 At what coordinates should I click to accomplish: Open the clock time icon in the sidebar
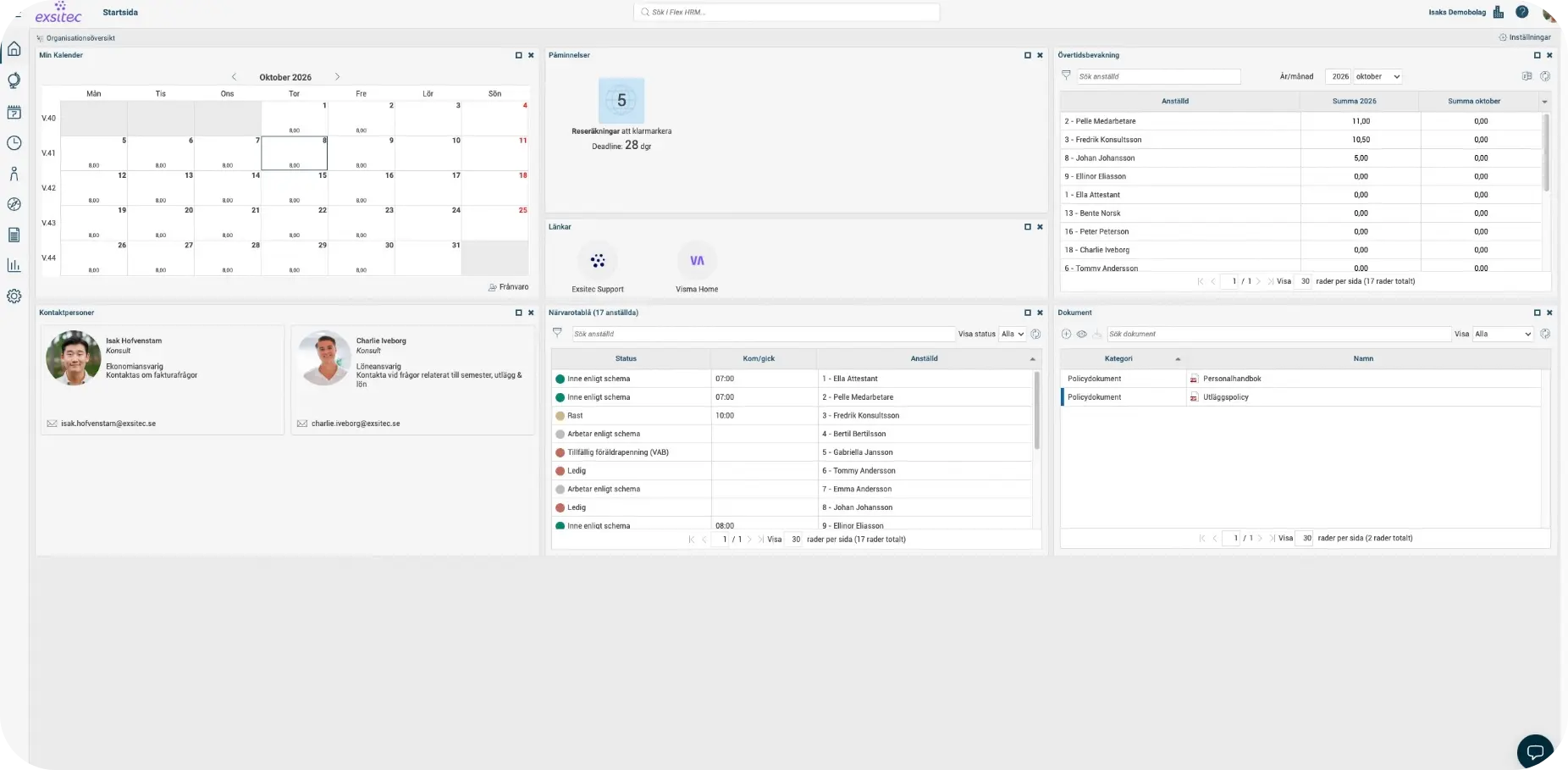coord(14,143)
